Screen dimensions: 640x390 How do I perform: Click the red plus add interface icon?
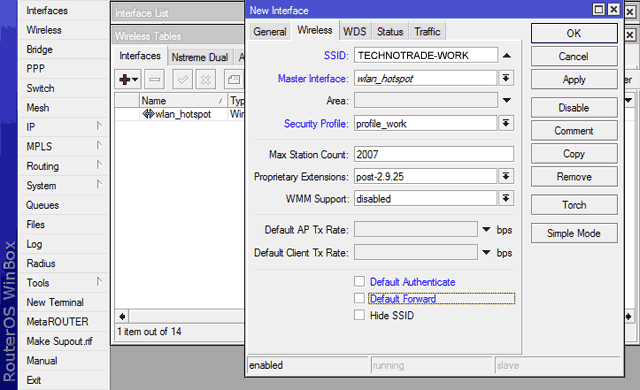pos(128,80)
